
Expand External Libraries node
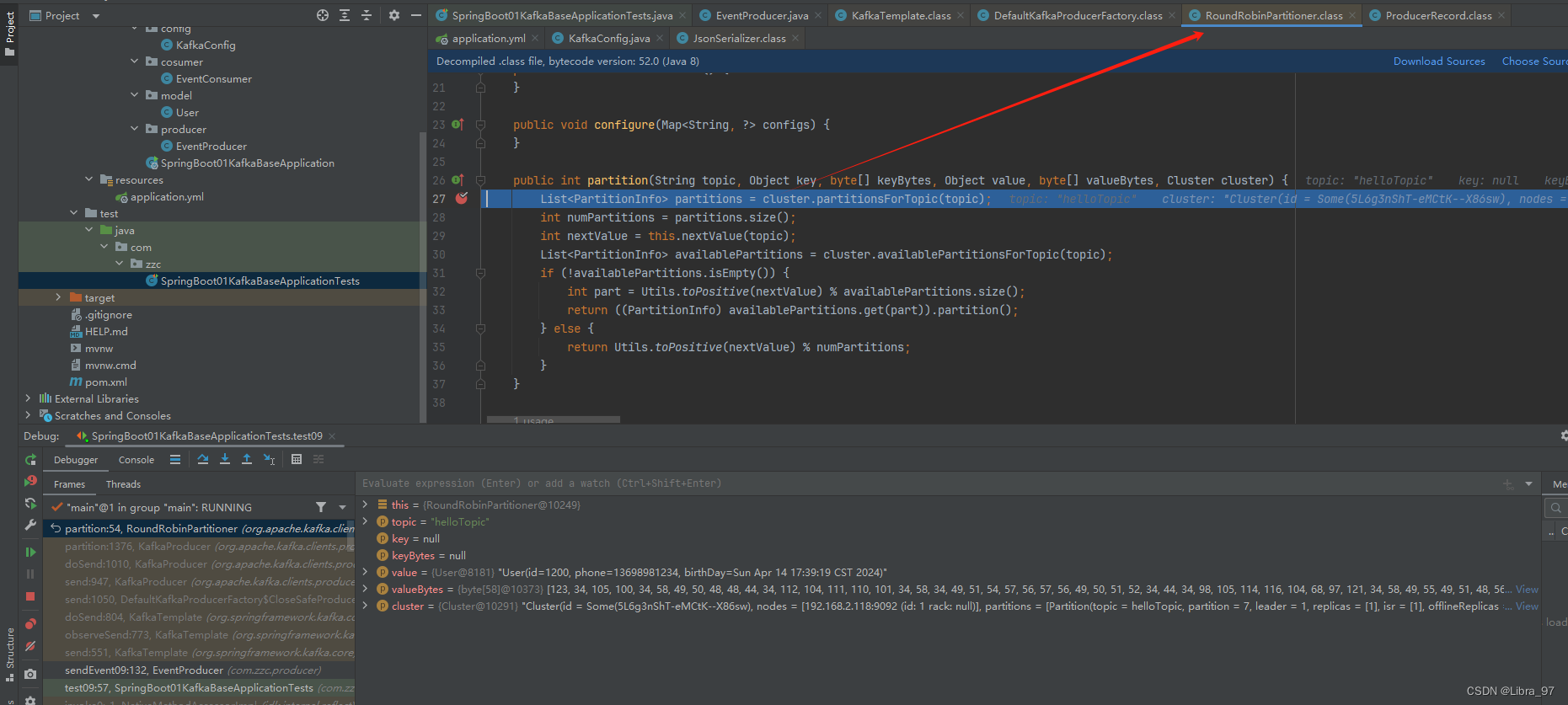click(x=28, y=398)
